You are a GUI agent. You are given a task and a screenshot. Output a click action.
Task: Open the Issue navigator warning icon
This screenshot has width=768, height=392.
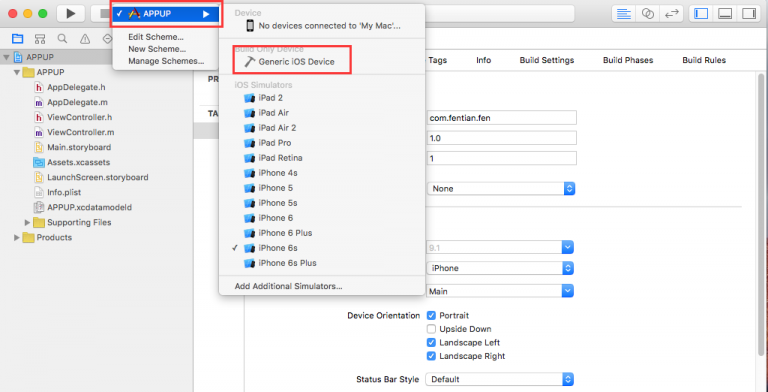point(85,39)
